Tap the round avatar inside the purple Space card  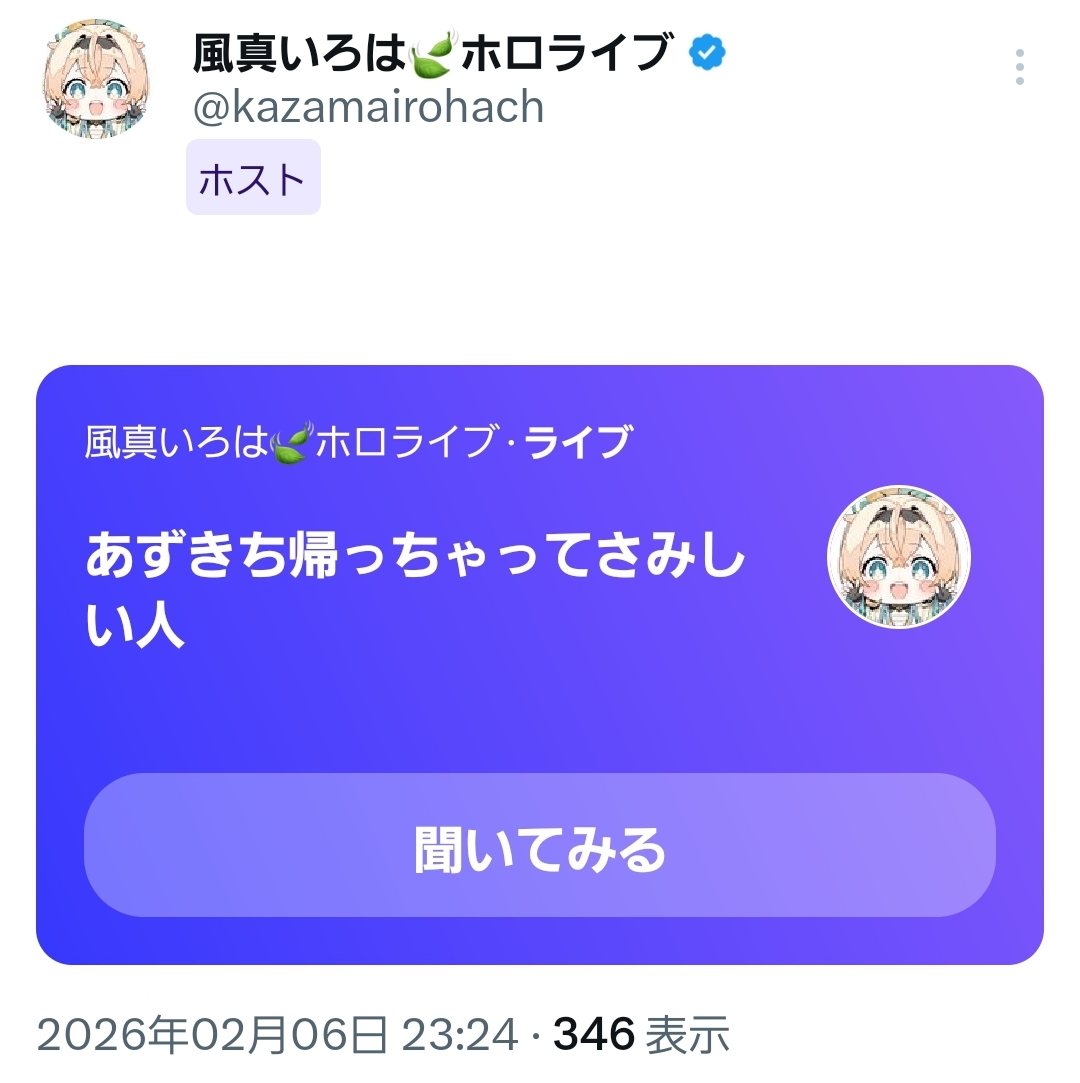(898, 557)
